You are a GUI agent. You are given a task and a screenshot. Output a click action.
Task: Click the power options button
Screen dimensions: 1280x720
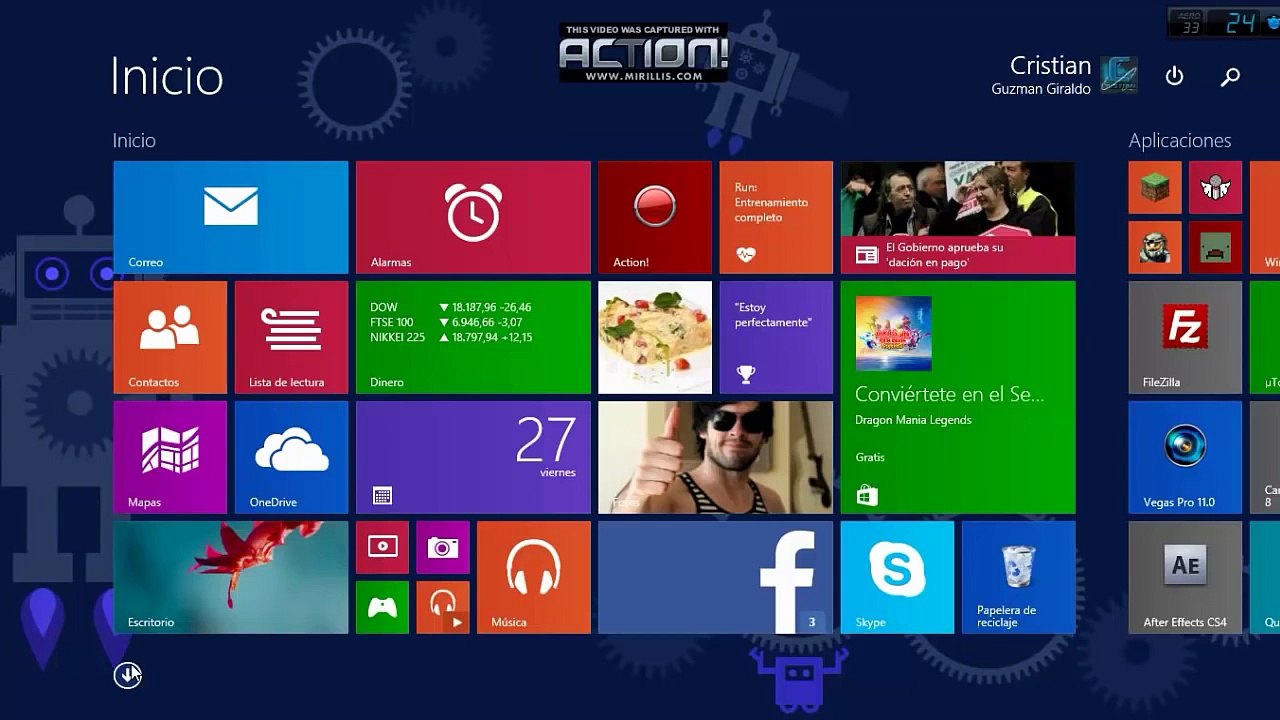coord(1174,76)
